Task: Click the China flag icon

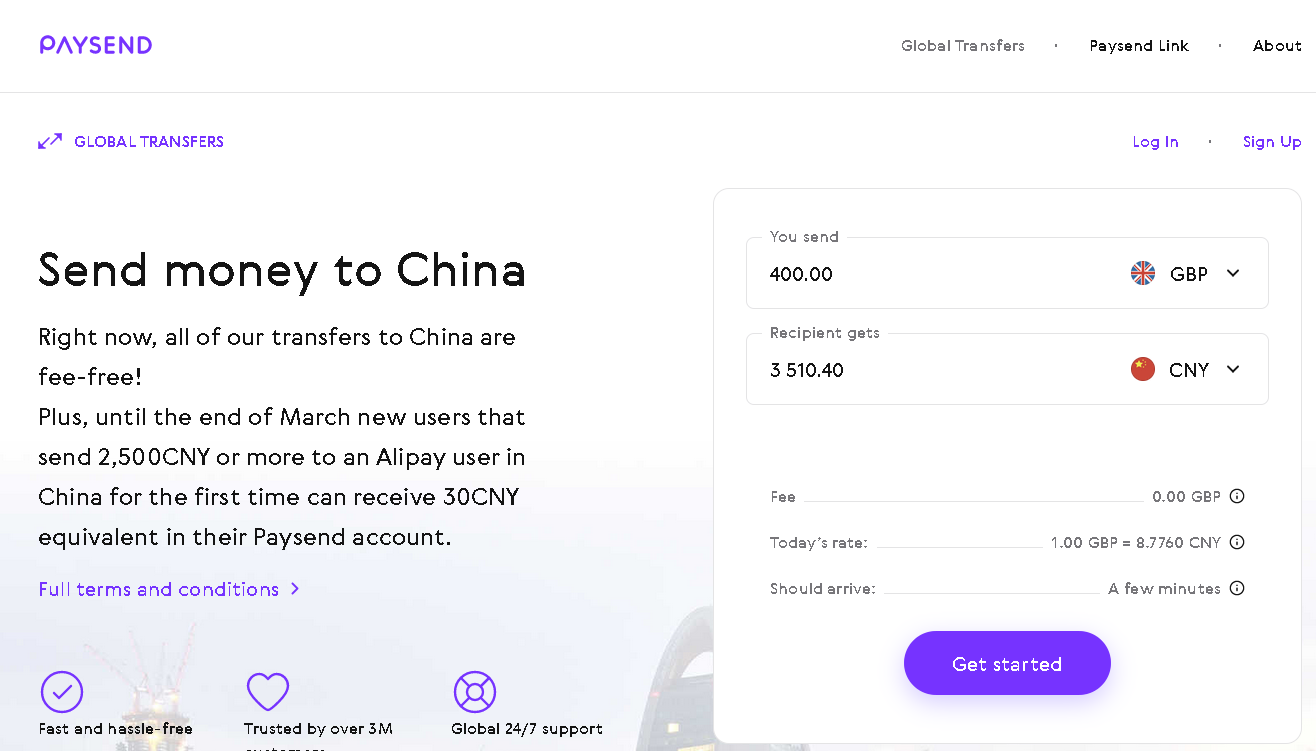Action: point(1143,369)
